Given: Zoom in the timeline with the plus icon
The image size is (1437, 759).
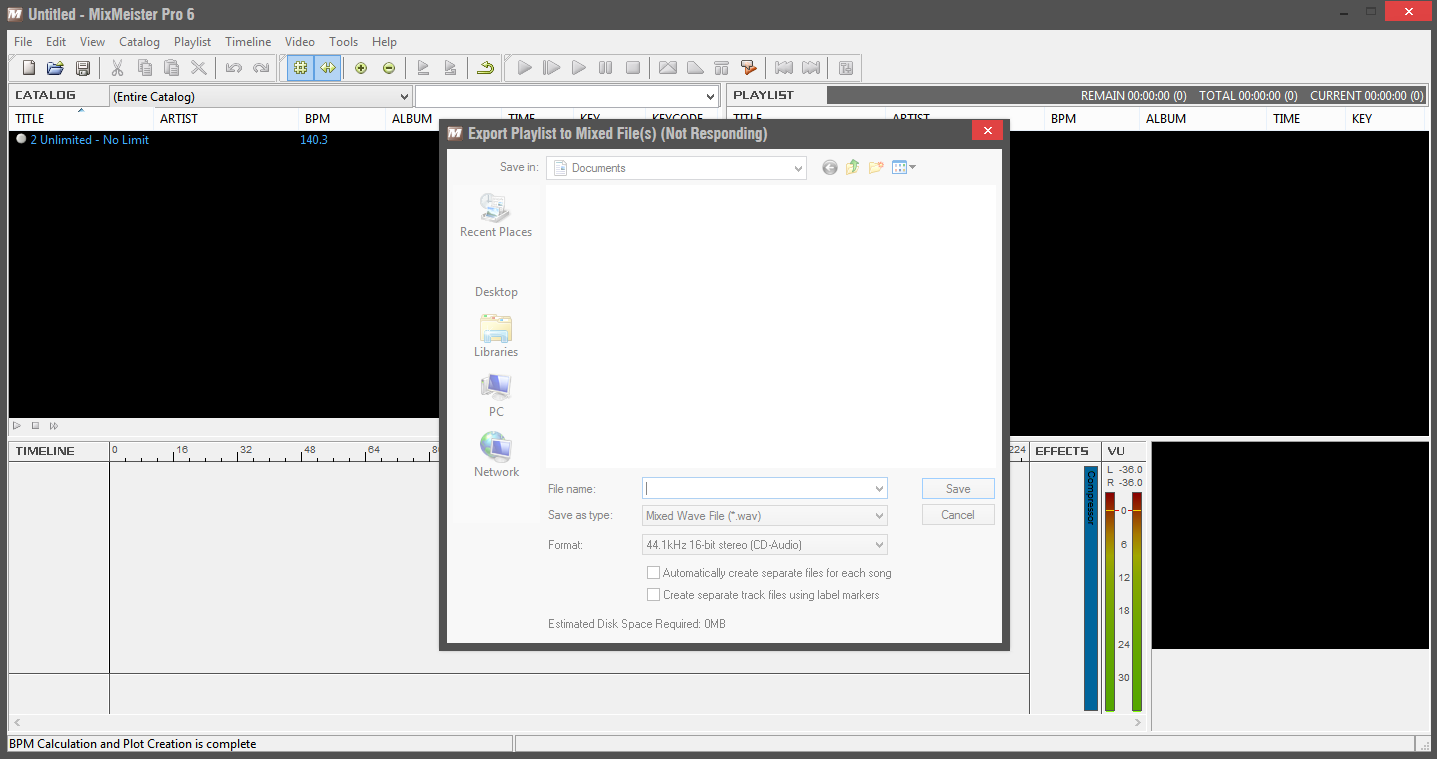Looking at the screenshot, I should click(361, 68).
